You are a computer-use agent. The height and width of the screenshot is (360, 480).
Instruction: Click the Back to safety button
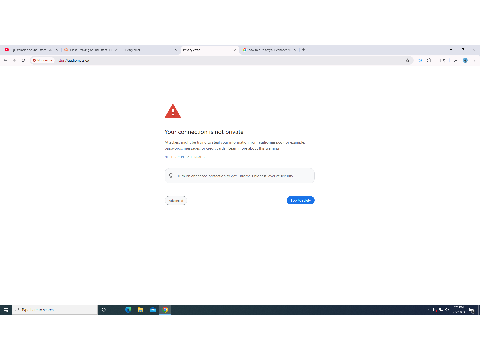[x=300, y=200]
